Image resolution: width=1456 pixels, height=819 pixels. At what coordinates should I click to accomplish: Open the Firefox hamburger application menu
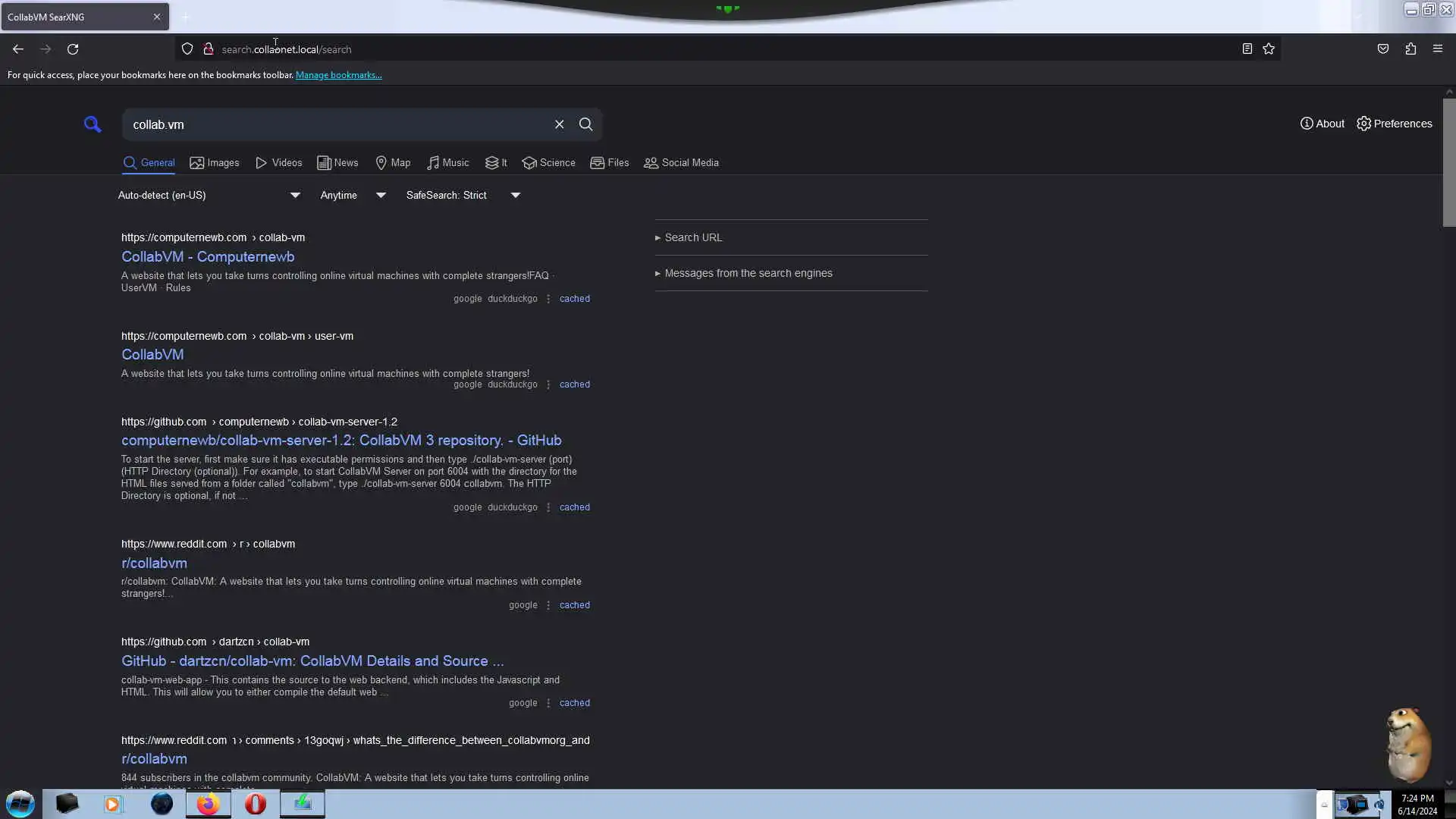tap(1437, 49)
